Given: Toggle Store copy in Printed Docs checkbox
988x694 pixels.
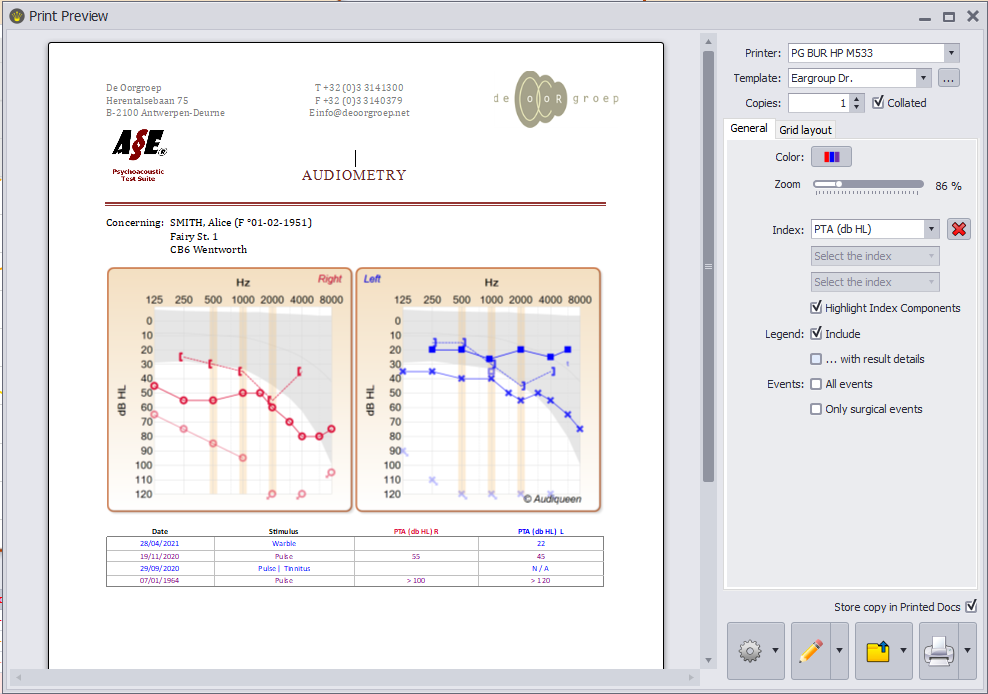Looking at the screenshot, I should [x=971, y=606].
